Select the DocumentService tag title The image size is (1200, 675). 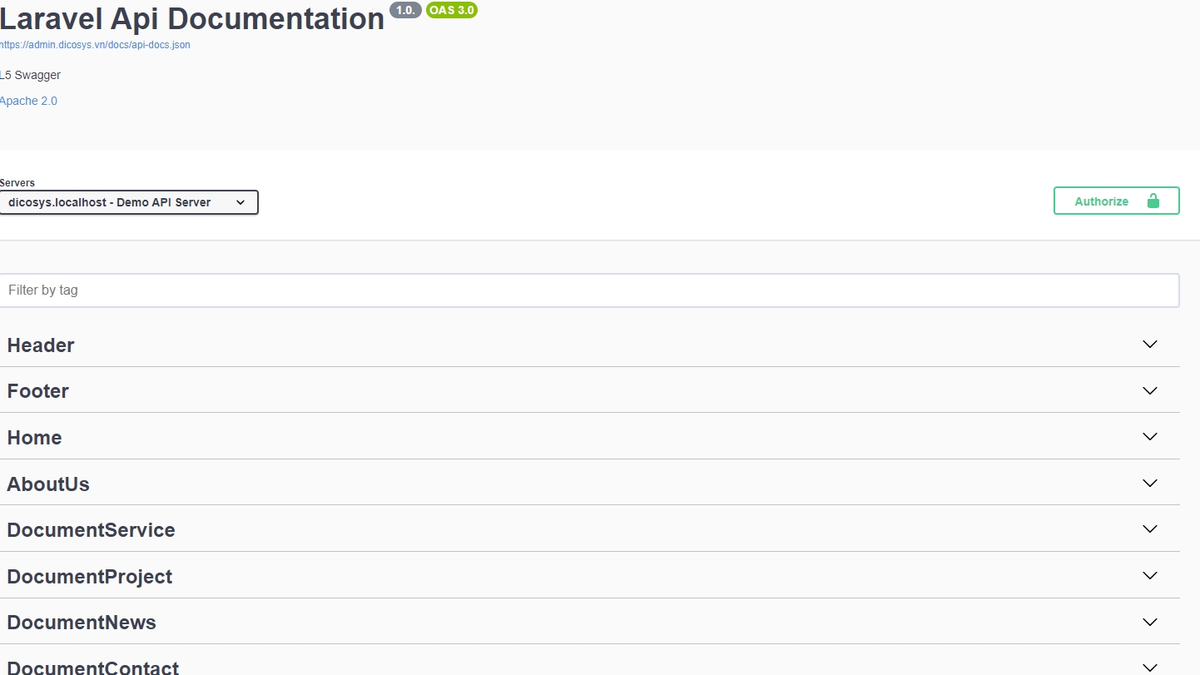91,530
